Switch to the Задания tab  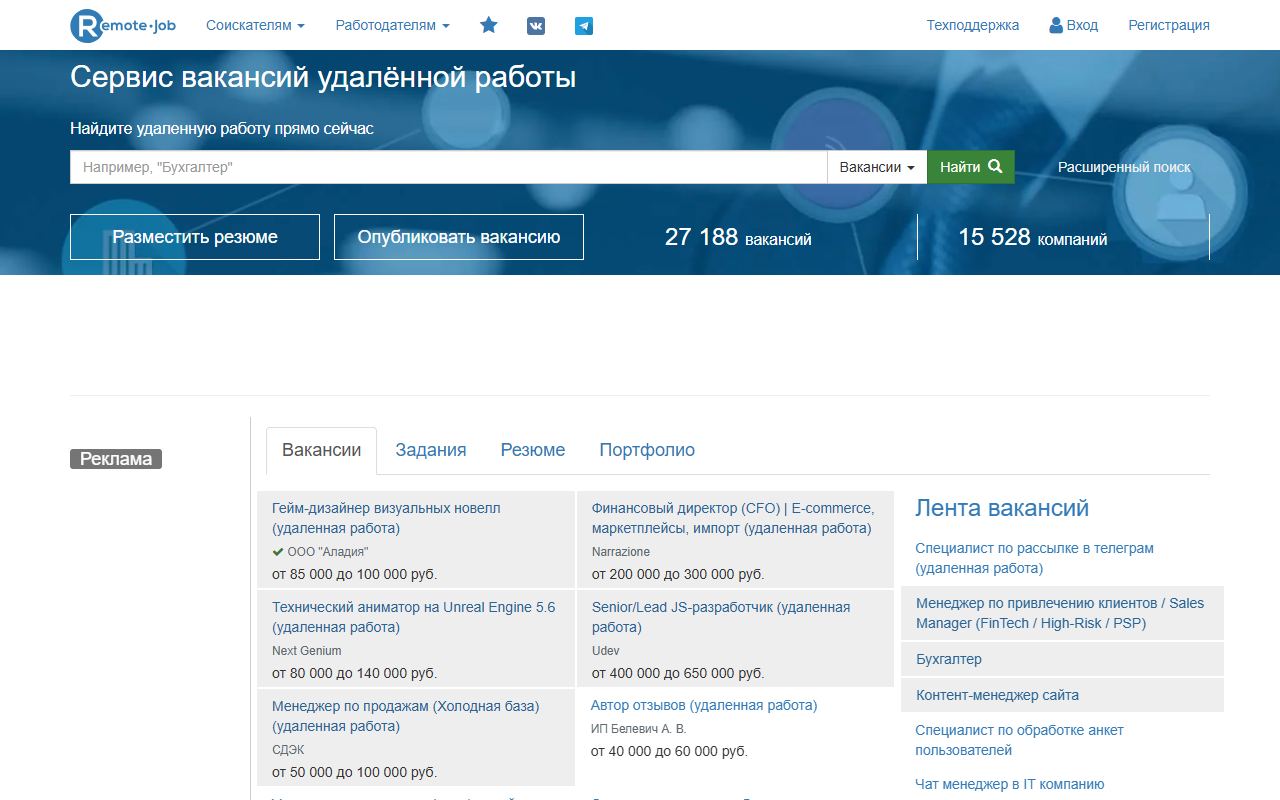pos(431,450)
